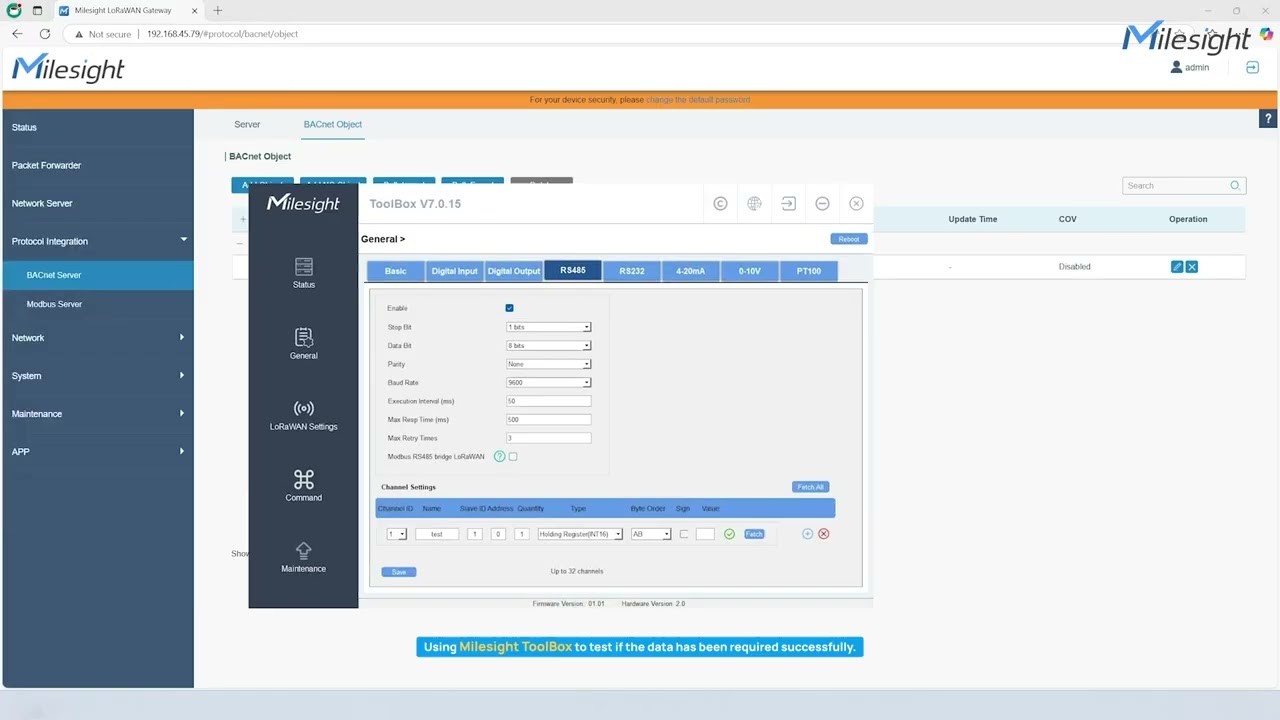Click the Max Resp Time (ms) field
The height and width of the screenshot is (720, 1280).
point(549,420)
